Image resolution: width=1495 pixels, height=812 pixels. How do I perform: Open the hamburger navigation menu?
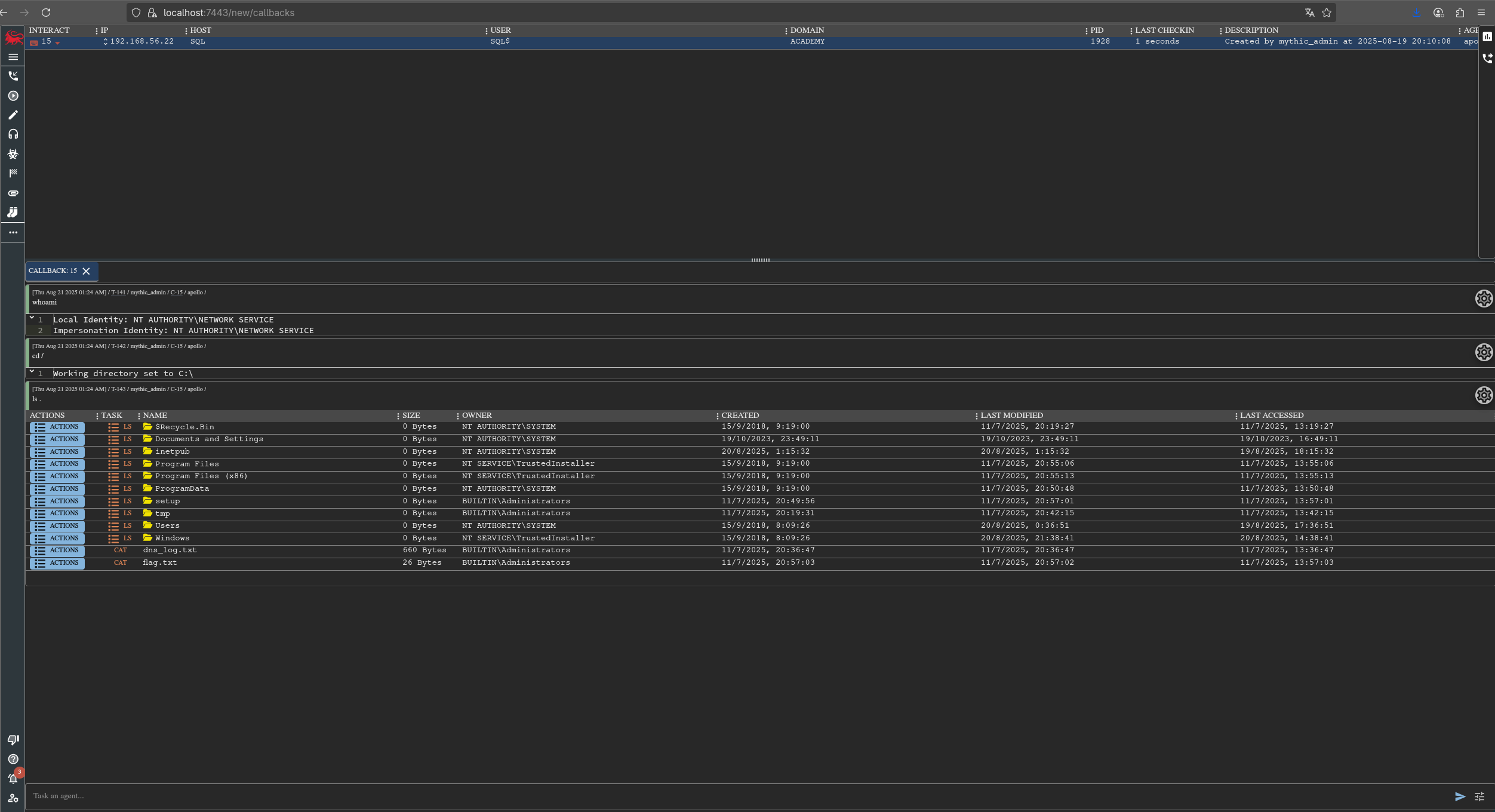[x=13, y=57]
